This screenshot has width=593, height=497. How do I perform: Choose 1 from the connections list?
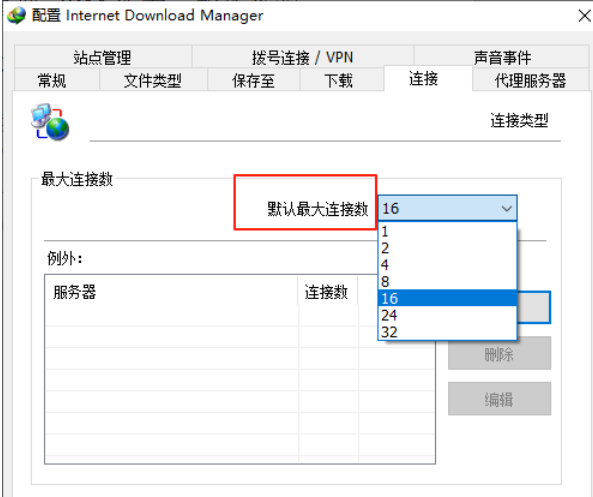point(447,231)
